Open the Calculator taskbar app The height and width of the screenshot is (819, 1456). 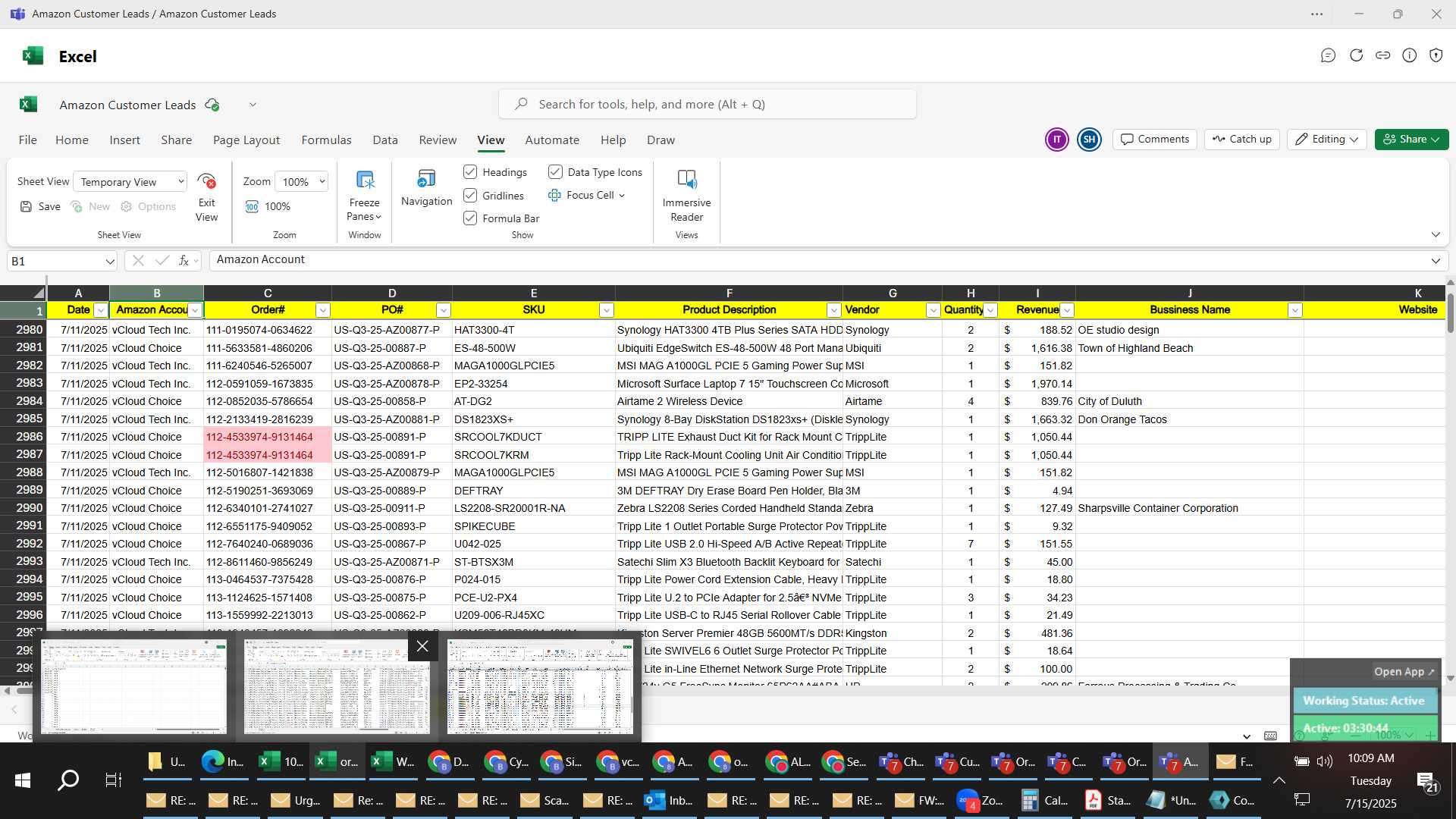point(1045,800)
